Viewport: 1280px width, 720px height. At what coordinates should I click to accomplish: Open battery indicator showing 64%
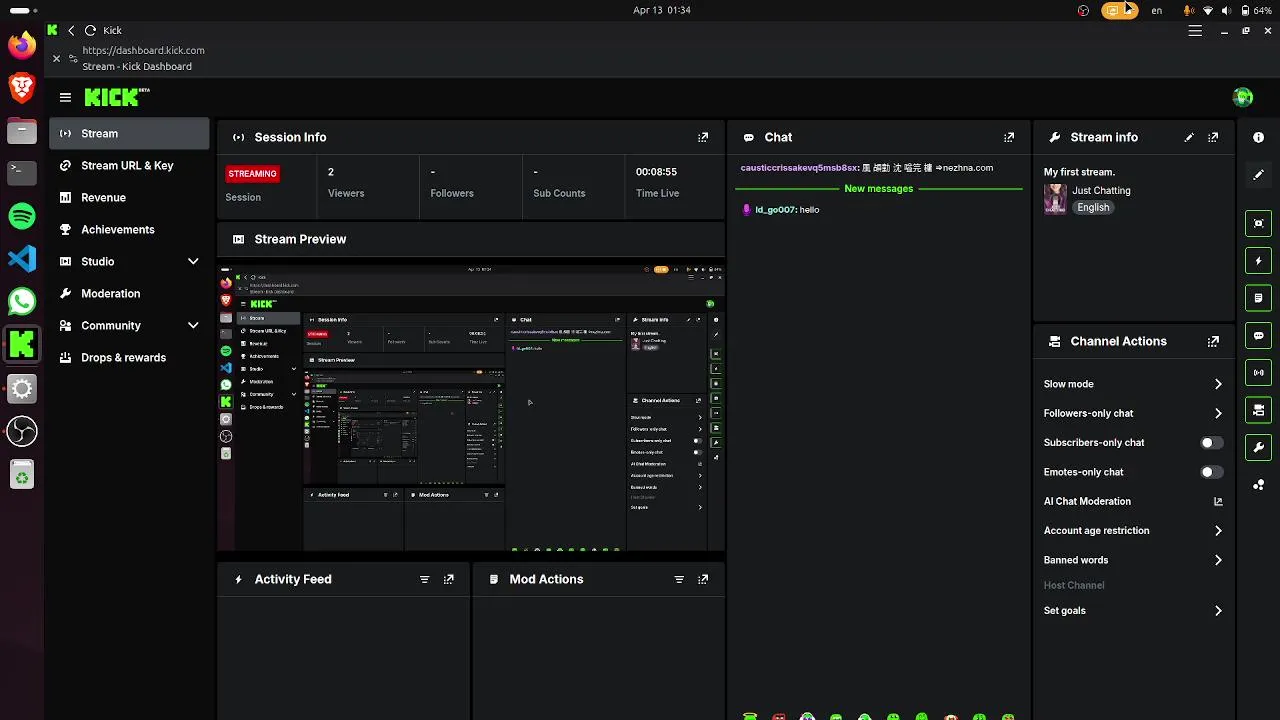1256,10
